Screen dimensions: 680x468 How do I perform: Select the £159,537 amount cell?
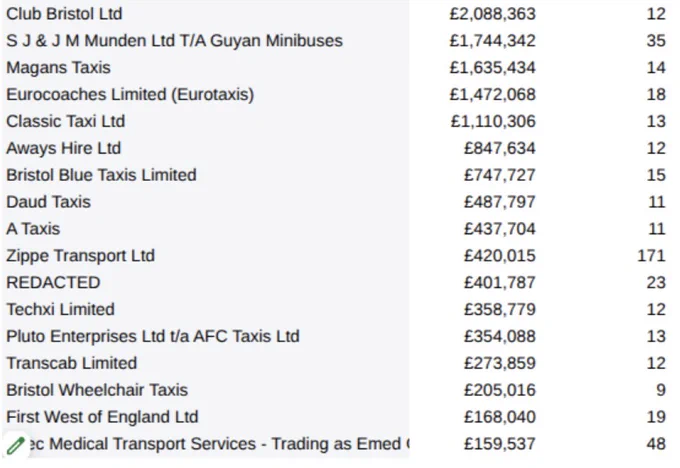point(500,444)
